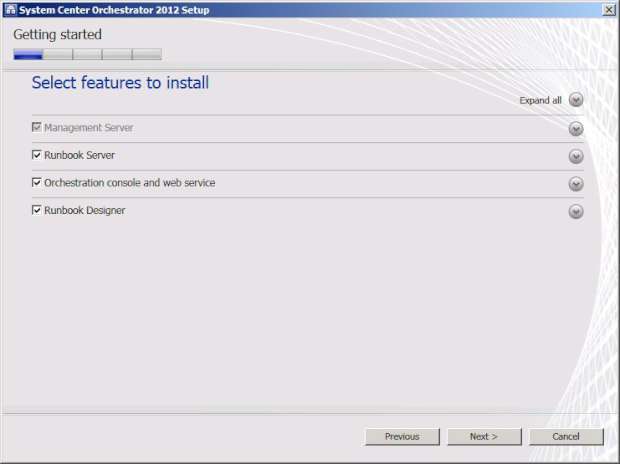Close the setup window with X button
620x464 pixels.
[x=609, y=9]
